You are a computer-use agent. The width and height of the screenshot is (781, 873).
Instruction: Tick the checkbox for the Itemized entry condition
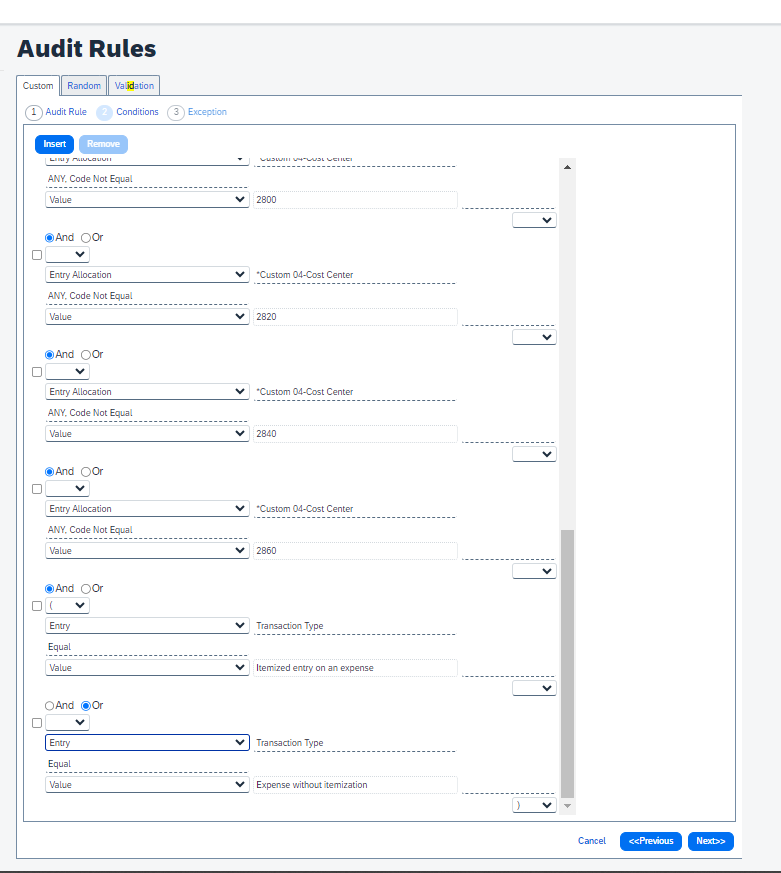pos(37,606)
